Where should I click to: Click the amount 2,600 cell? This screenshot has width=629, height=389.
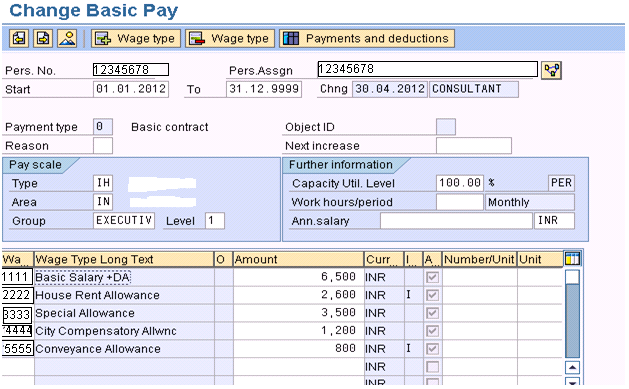[298, 295]
